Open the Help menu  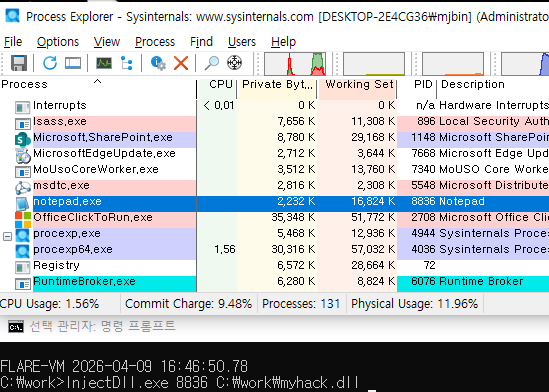pos(284,42)
